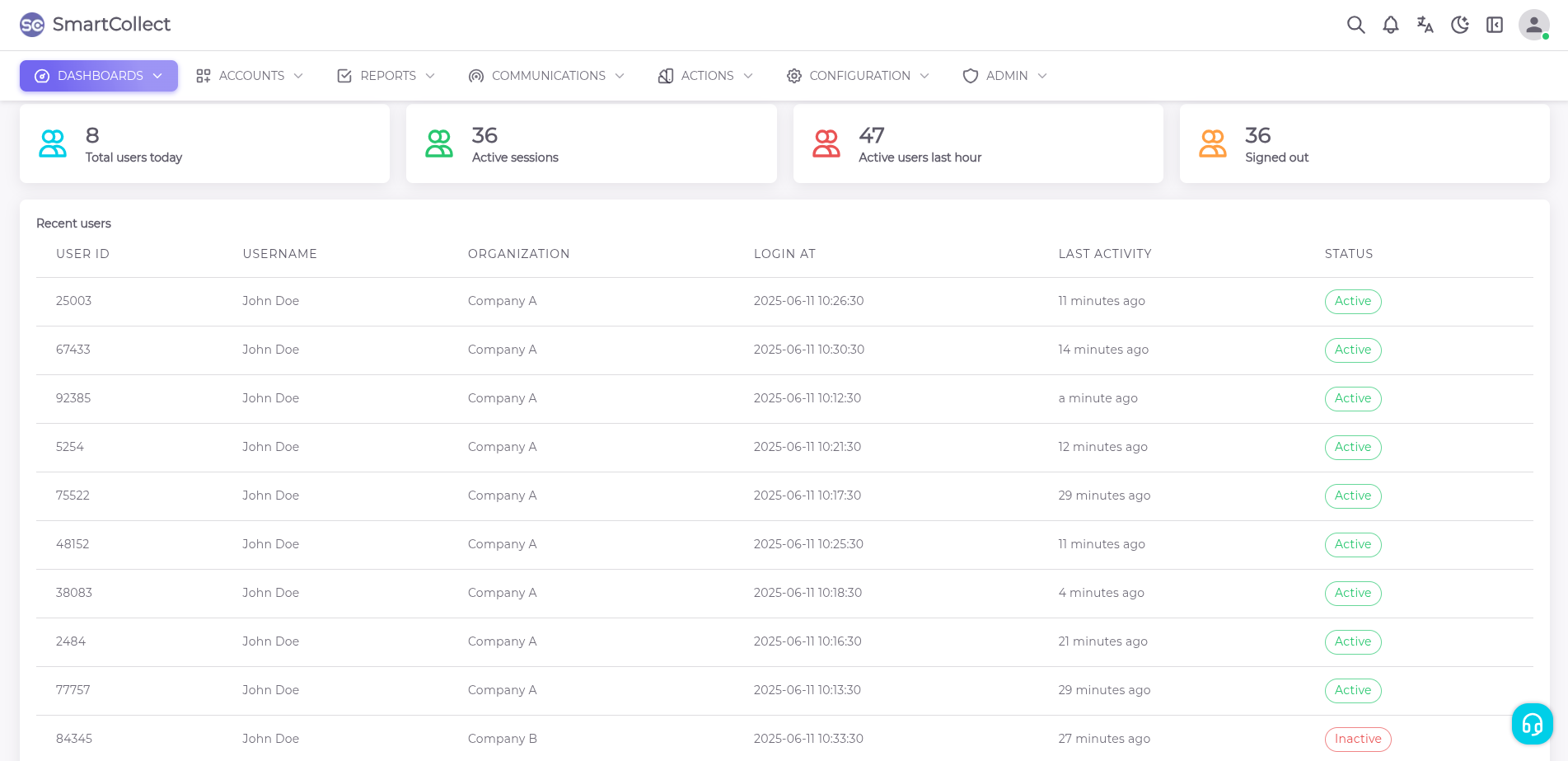Open the language translate icon
Screen dimensions: 1568x761
(1425, 25)
